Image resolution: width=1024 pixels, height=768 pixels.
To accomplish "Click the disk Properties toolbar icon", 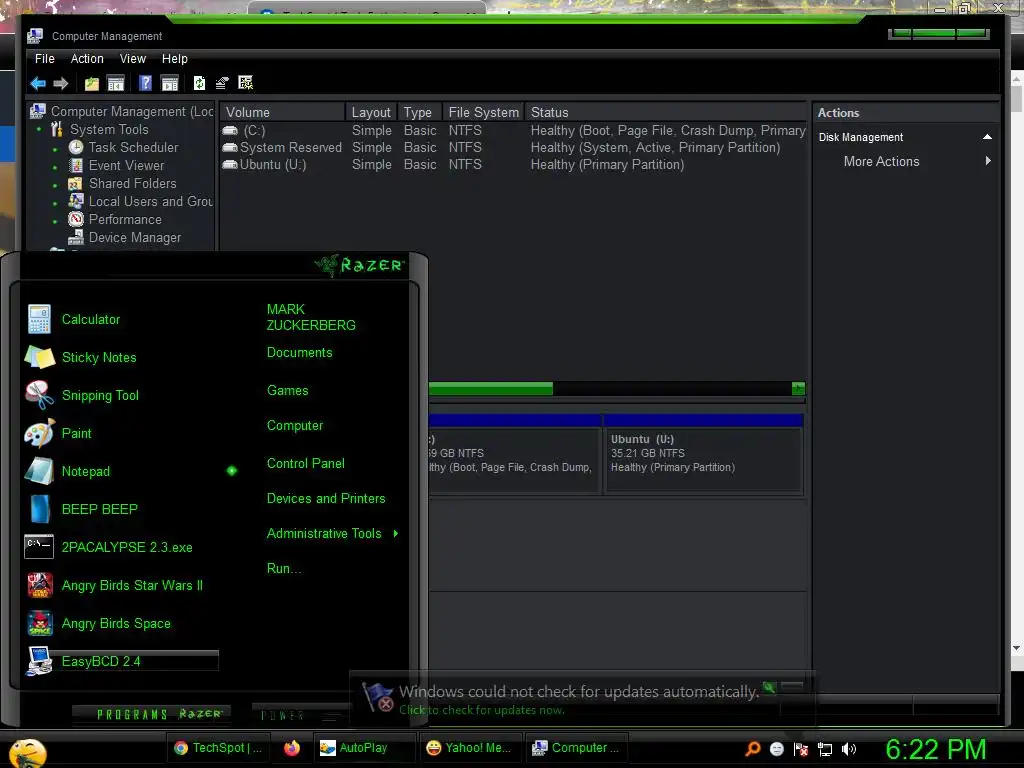I will coord(222,83).
